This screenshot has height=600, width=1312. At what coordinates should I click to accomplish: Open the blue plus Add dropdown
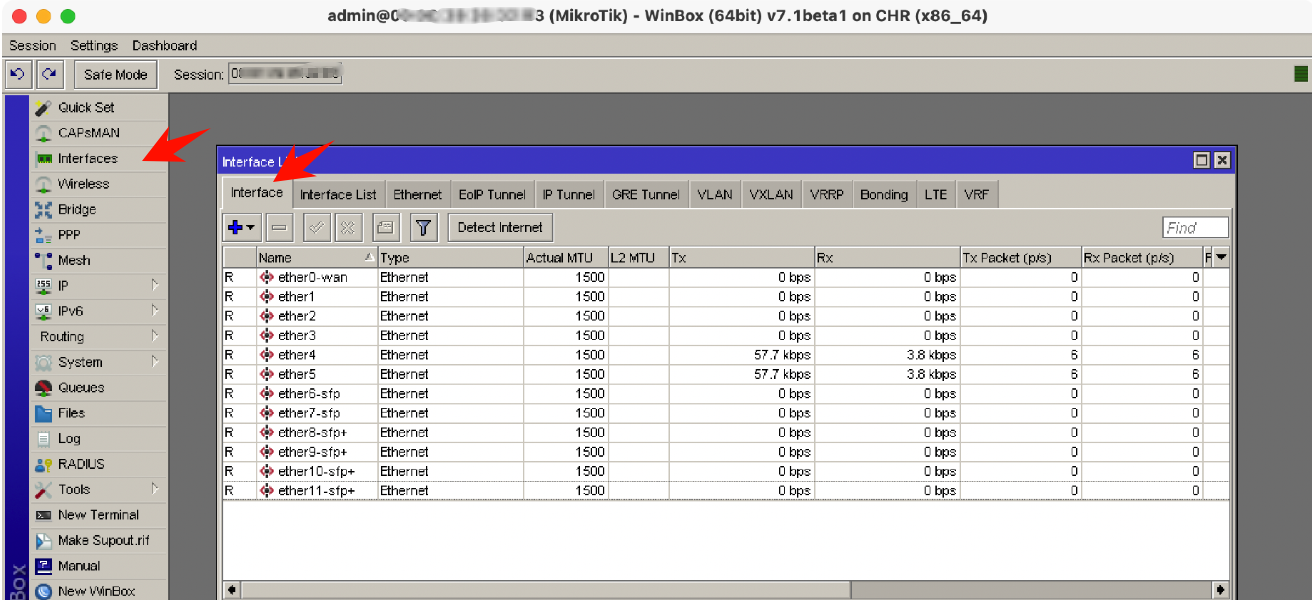(x=242, y=228)
